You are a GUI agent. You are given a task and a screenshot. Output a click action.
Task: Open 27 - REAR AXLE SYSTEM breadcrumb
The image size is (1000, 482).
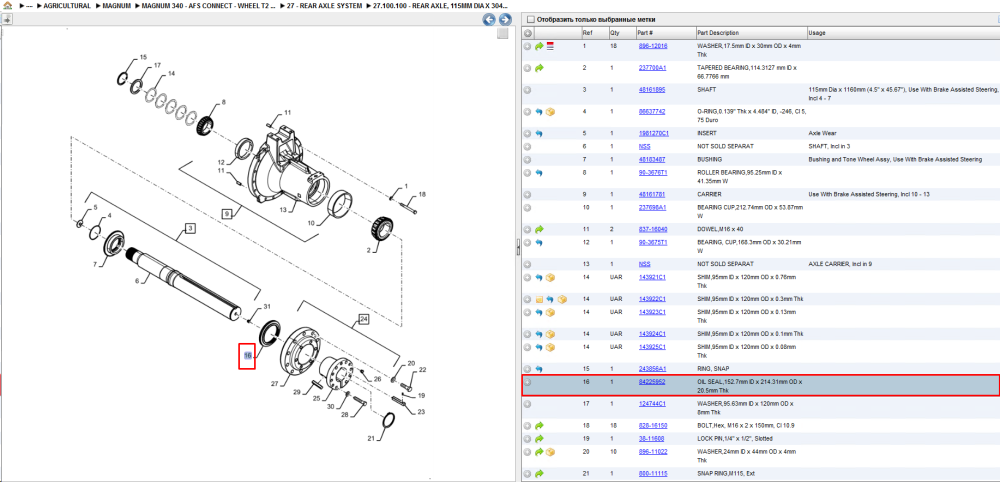324,6
